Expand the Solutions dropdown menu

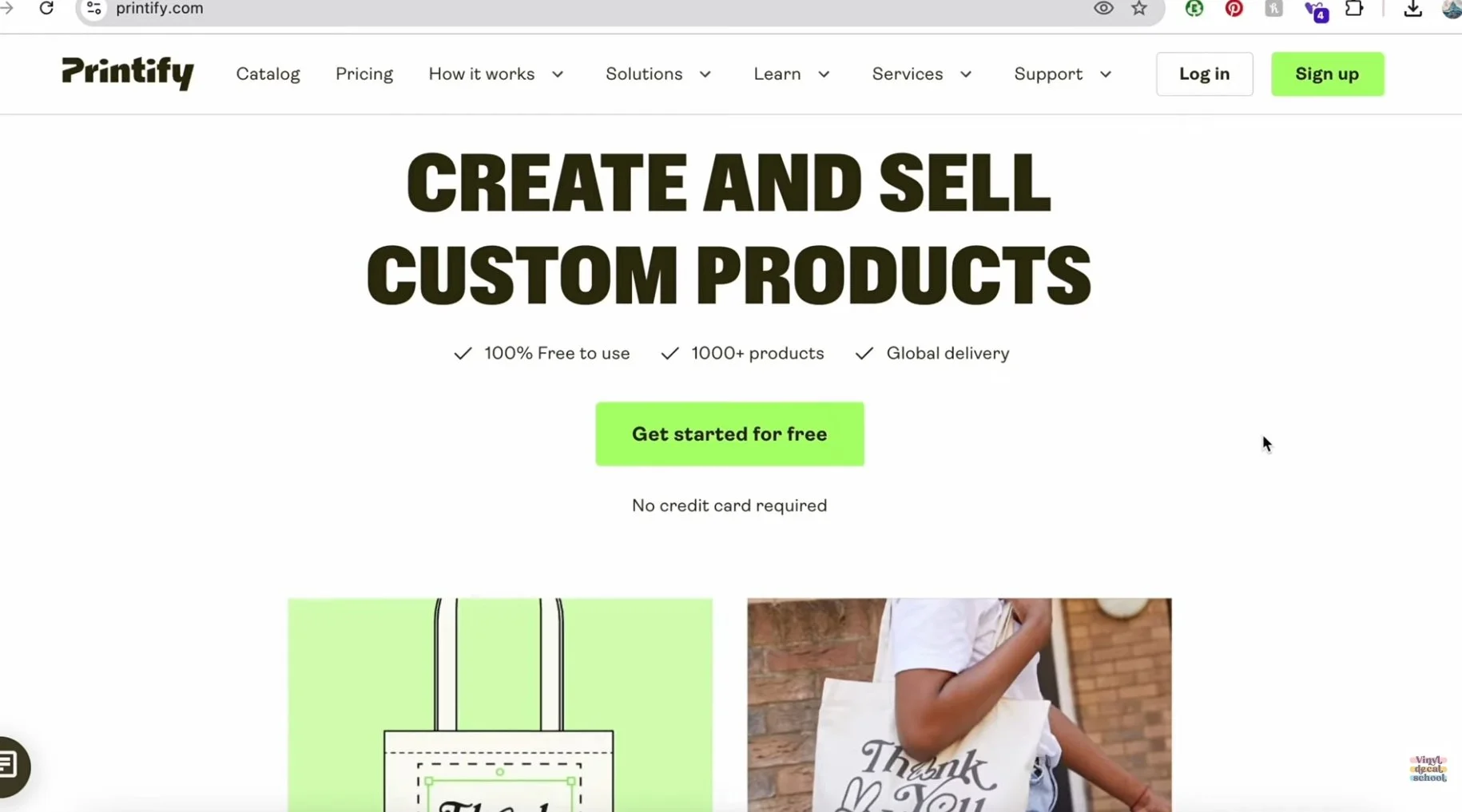[x=658, y=74]
